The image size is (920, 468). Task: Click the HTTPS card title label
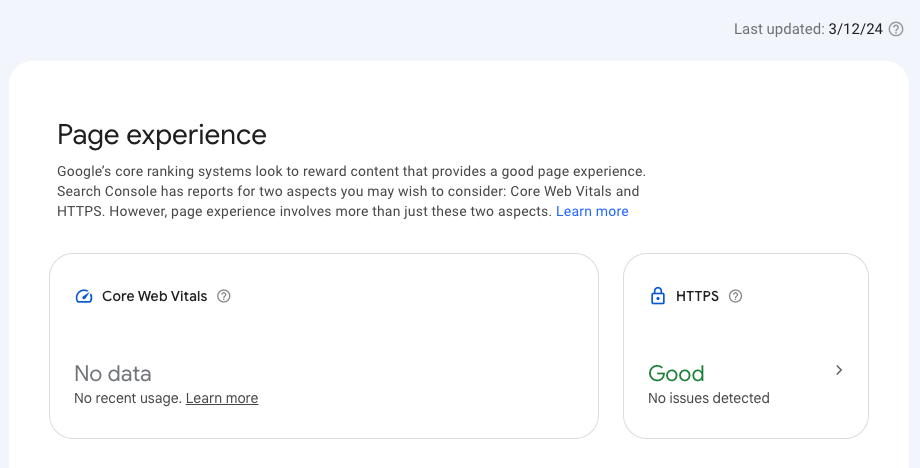tap(697, 296)
